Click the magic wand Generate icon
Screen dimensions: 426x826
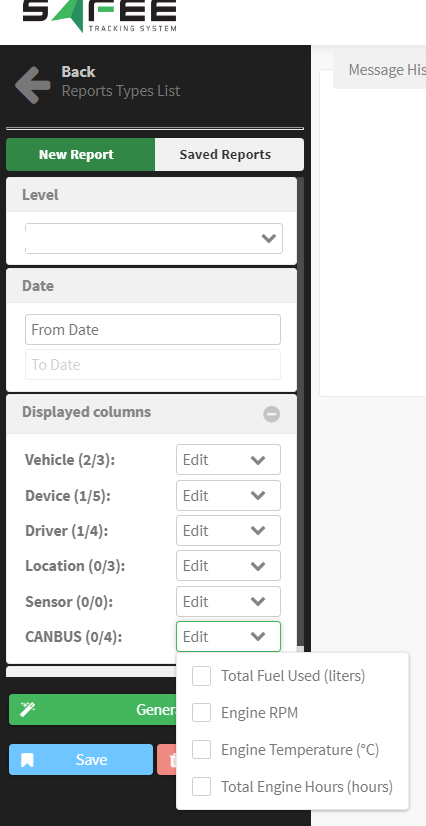click(x=27, y=710)
